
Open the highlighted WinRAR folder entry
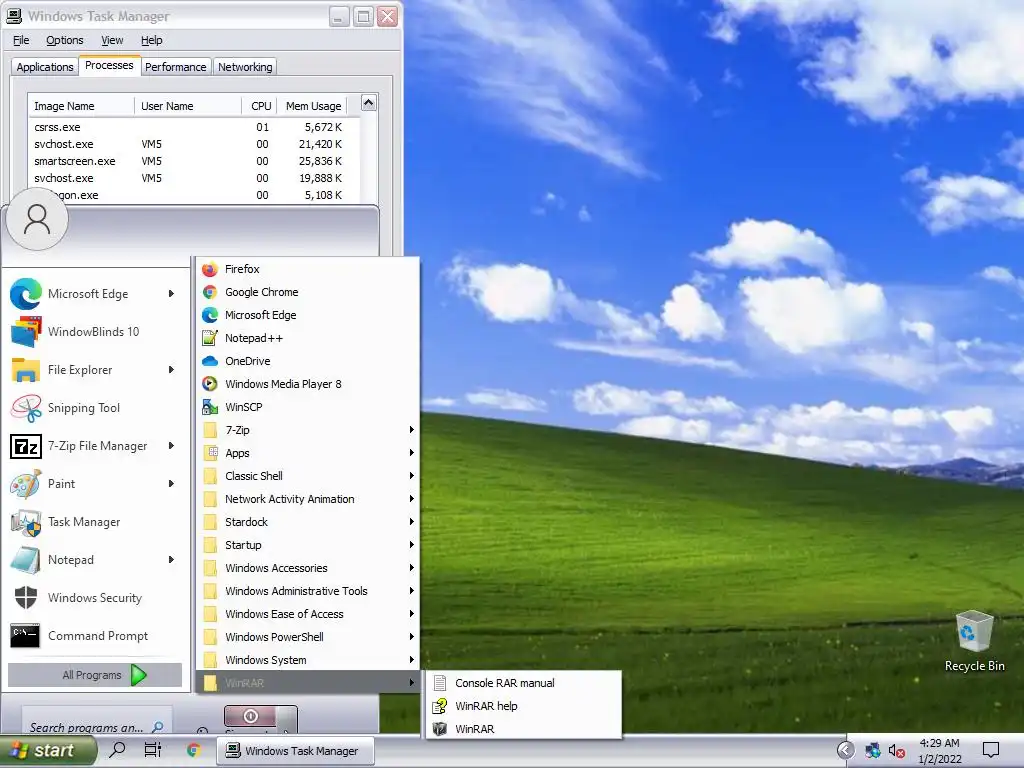pos(307,683)
